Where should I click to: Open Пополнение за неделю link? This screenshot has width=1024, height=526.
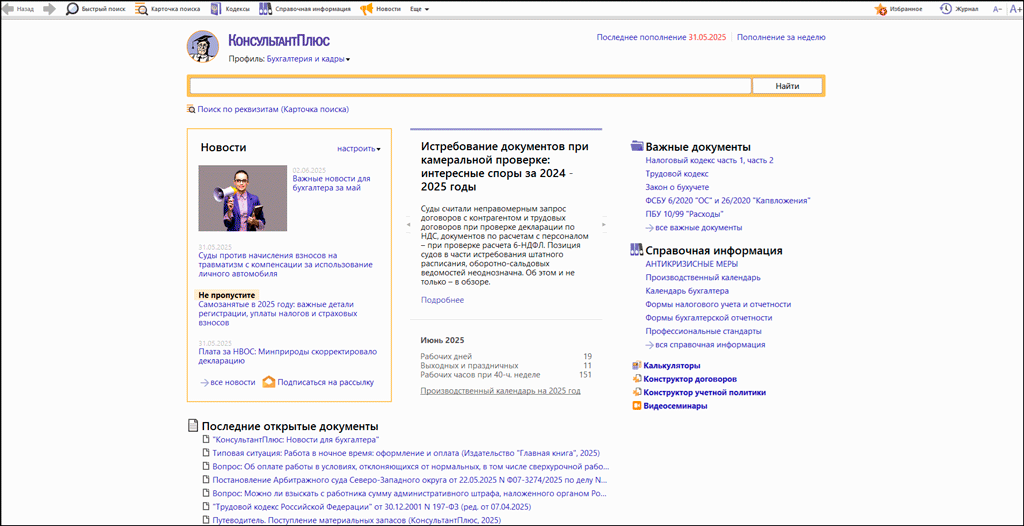(781, 37)
